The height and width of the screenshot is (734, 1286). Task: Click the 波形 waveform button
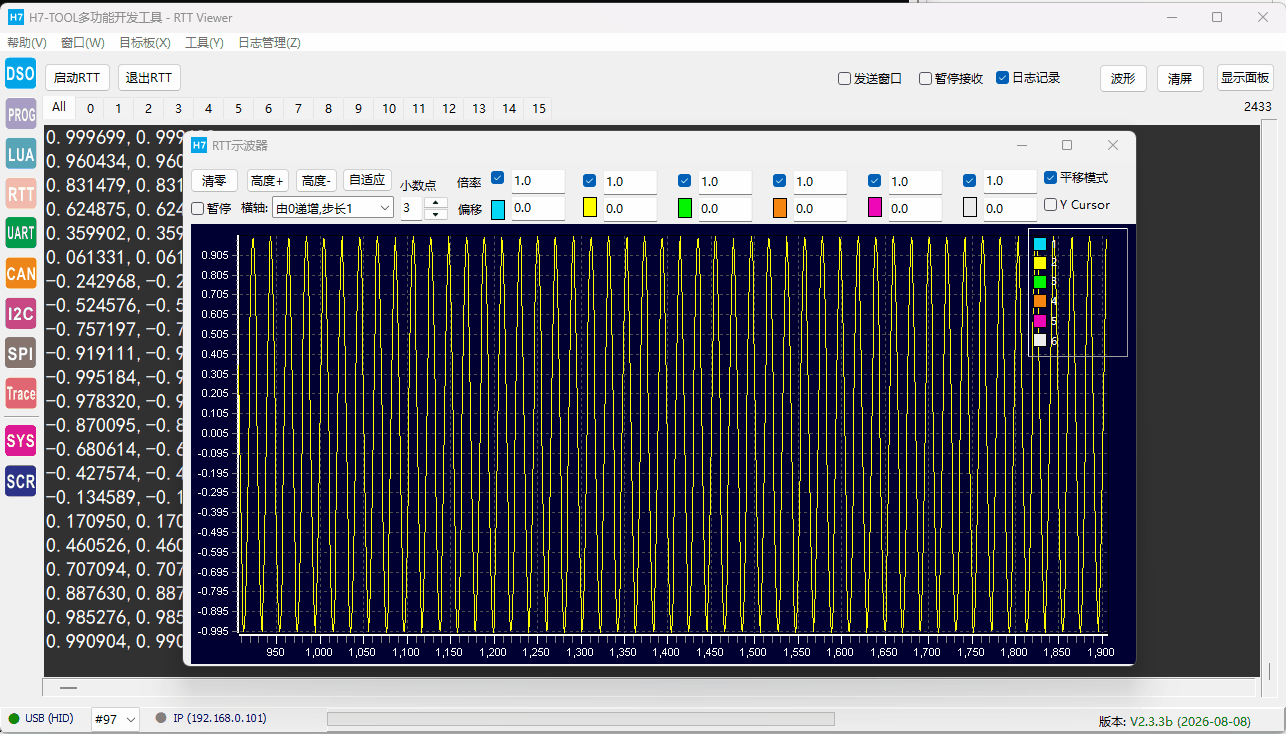click(x=1123, y=78)
